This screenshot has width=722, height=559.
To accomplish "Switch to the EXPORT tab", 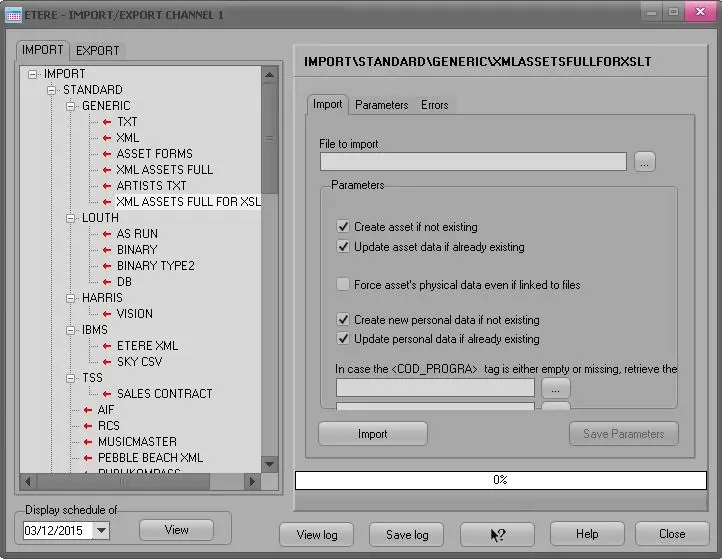I will (x=97, y=50).
